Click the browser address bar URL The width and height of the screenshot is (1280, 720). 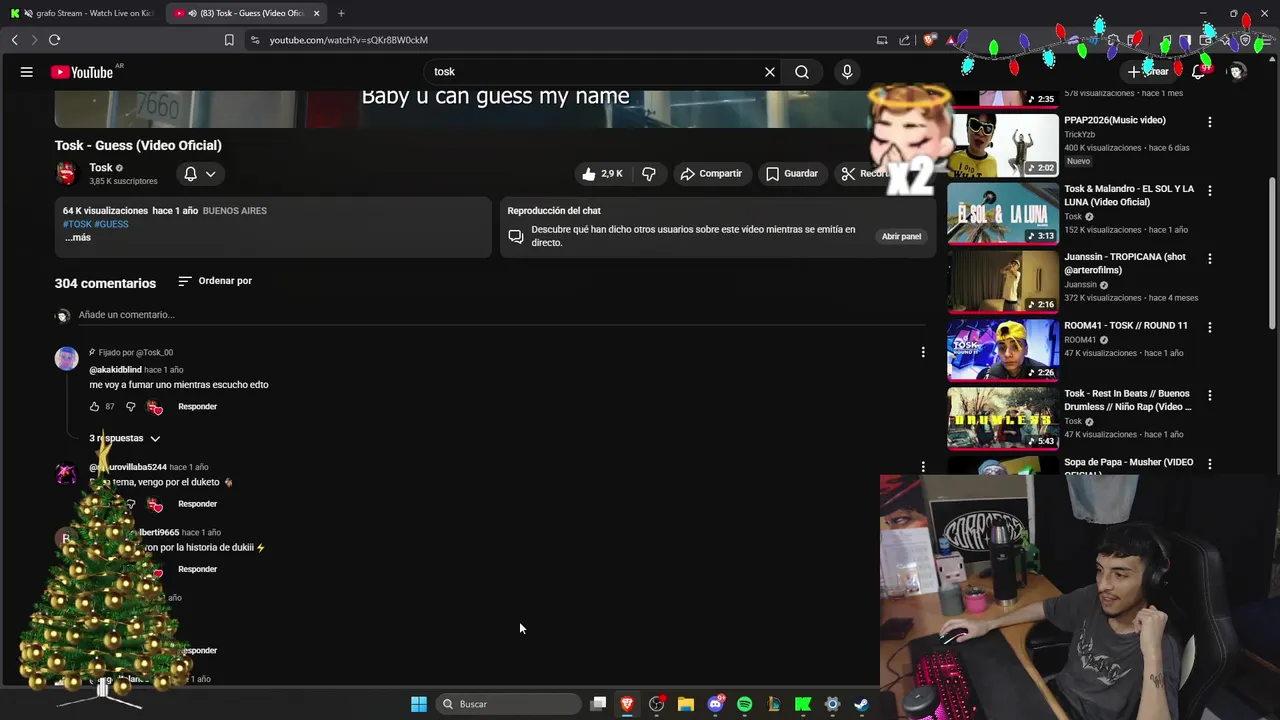(x=348, y=40)
